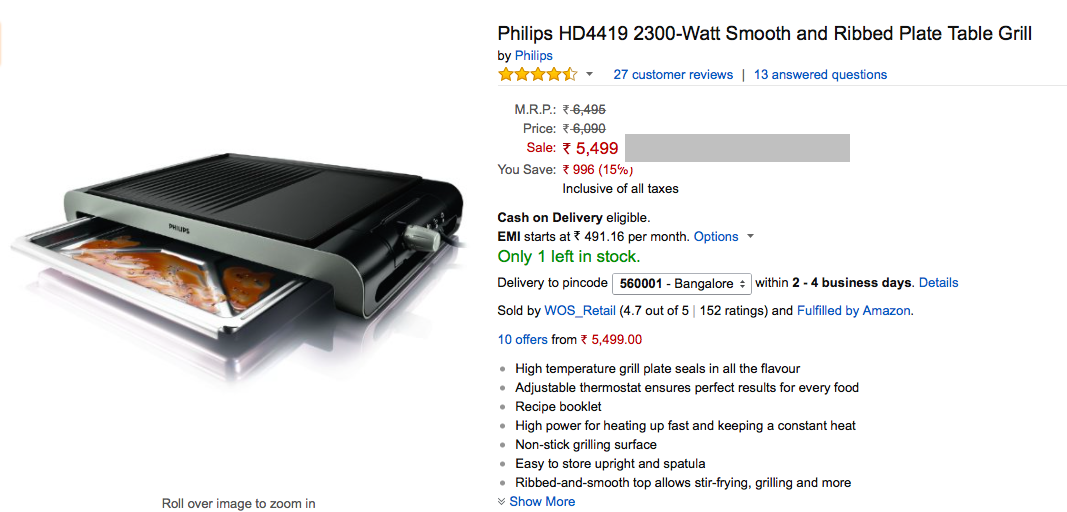The height and width of the screenshot is (512, 1067).
Task: Click the delivery Details link
Action: (x=938, y=283)
